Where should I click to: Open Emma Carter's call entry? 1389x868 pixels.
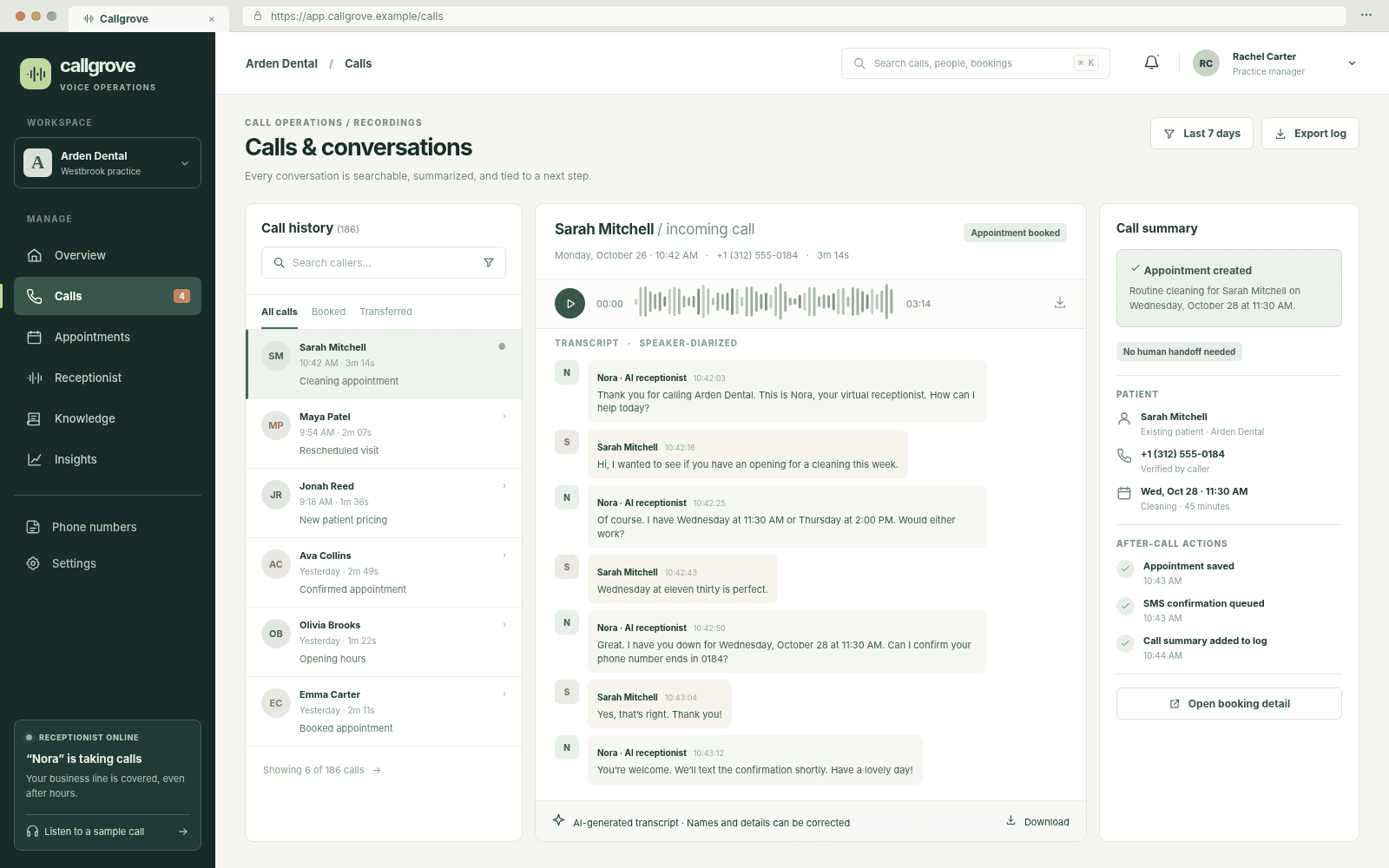coord(384,711)
